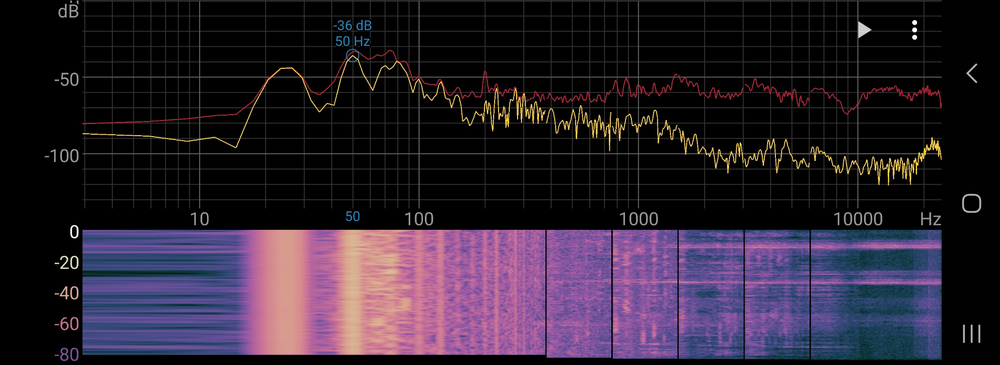Tap the blue 50 frequency axis marker
This screenshot has width=1000, height=365.
353,217
